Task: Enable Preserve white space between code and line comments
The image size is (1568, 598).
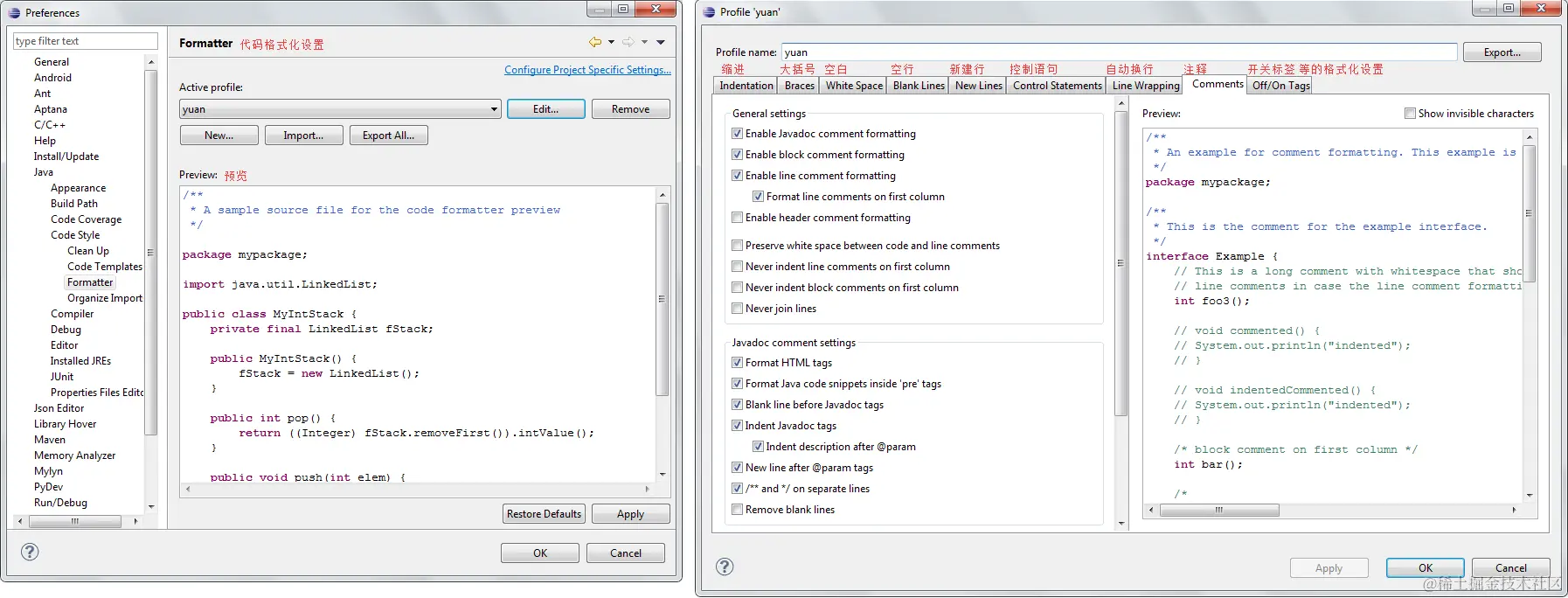Action: pyautogui.click(x=737, y=246)
